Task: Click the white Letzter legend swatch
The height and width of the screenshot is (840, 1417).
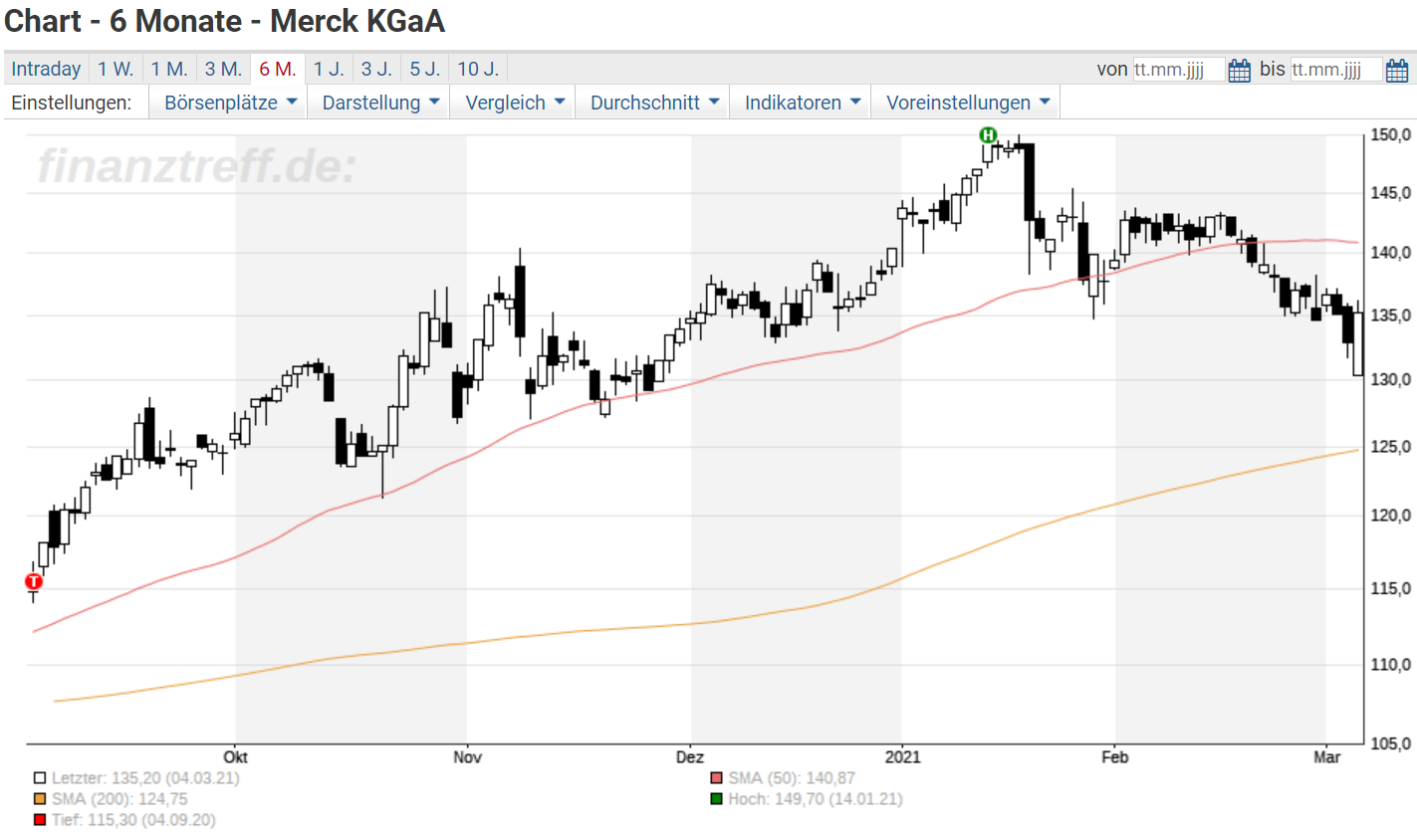Action: click(40, 778)
